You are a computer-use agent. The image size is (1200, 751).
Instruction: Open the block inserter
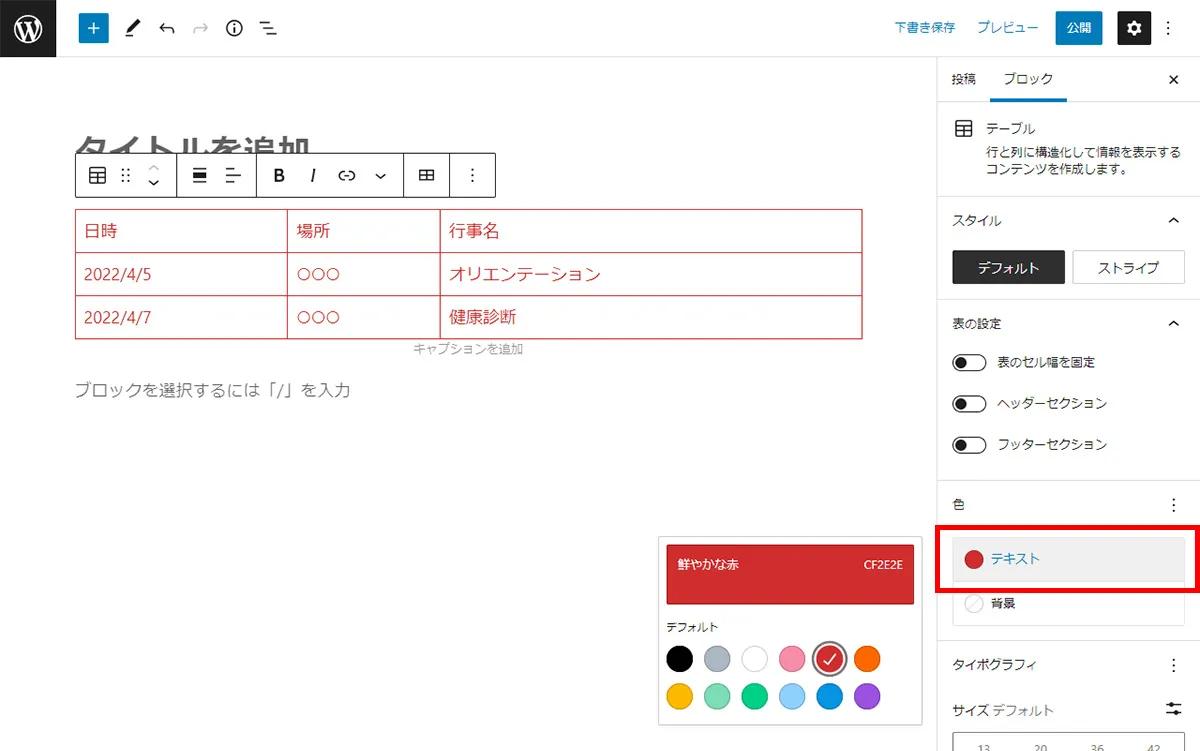coord(93,28)
